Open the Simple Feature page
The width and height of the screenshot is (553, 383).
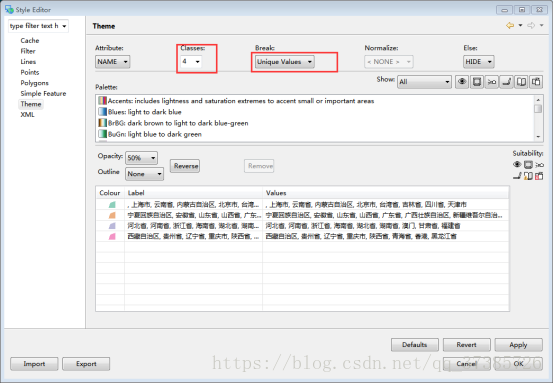click(x=43, y=93)
